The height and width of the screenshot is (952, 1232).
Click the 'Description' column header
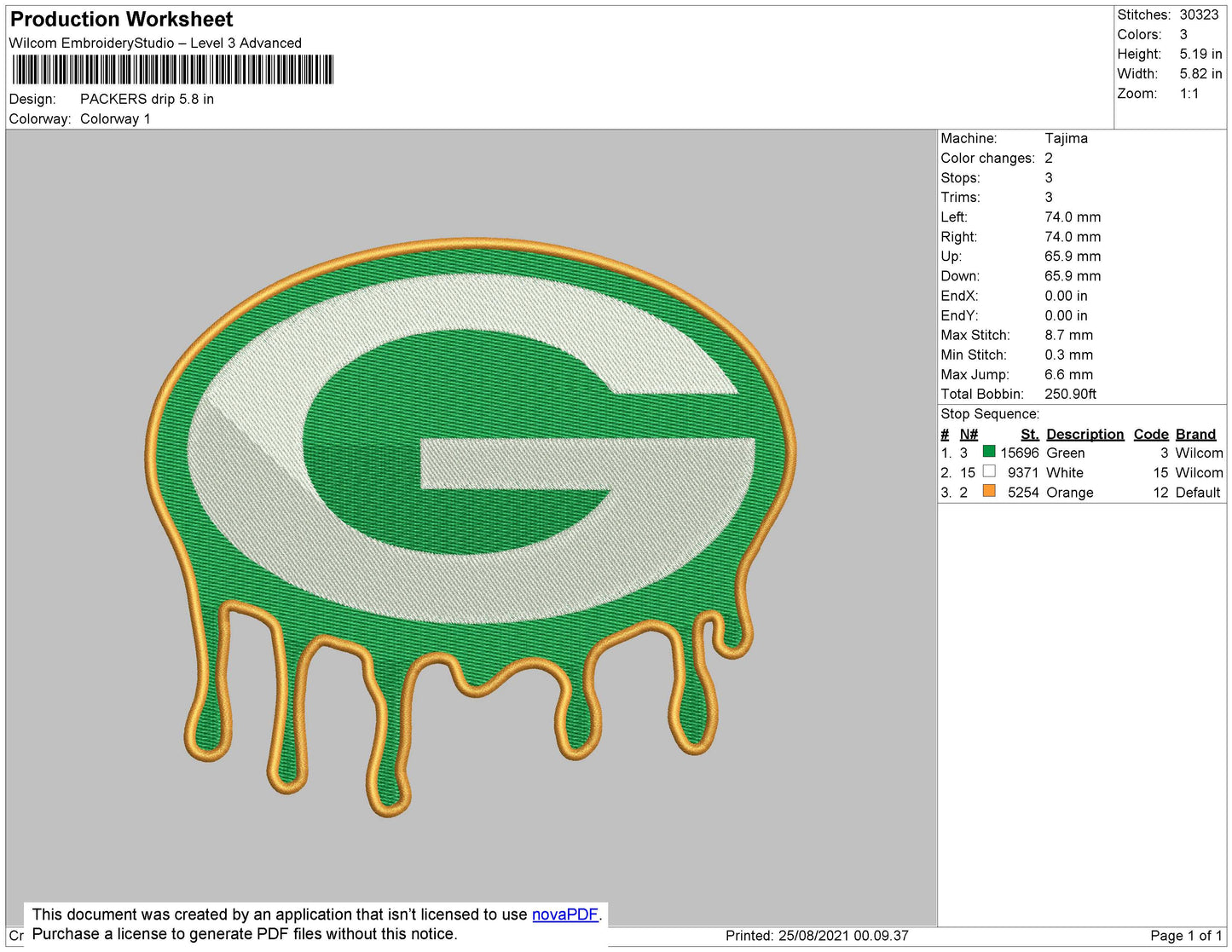click(x=1085, y=435)
